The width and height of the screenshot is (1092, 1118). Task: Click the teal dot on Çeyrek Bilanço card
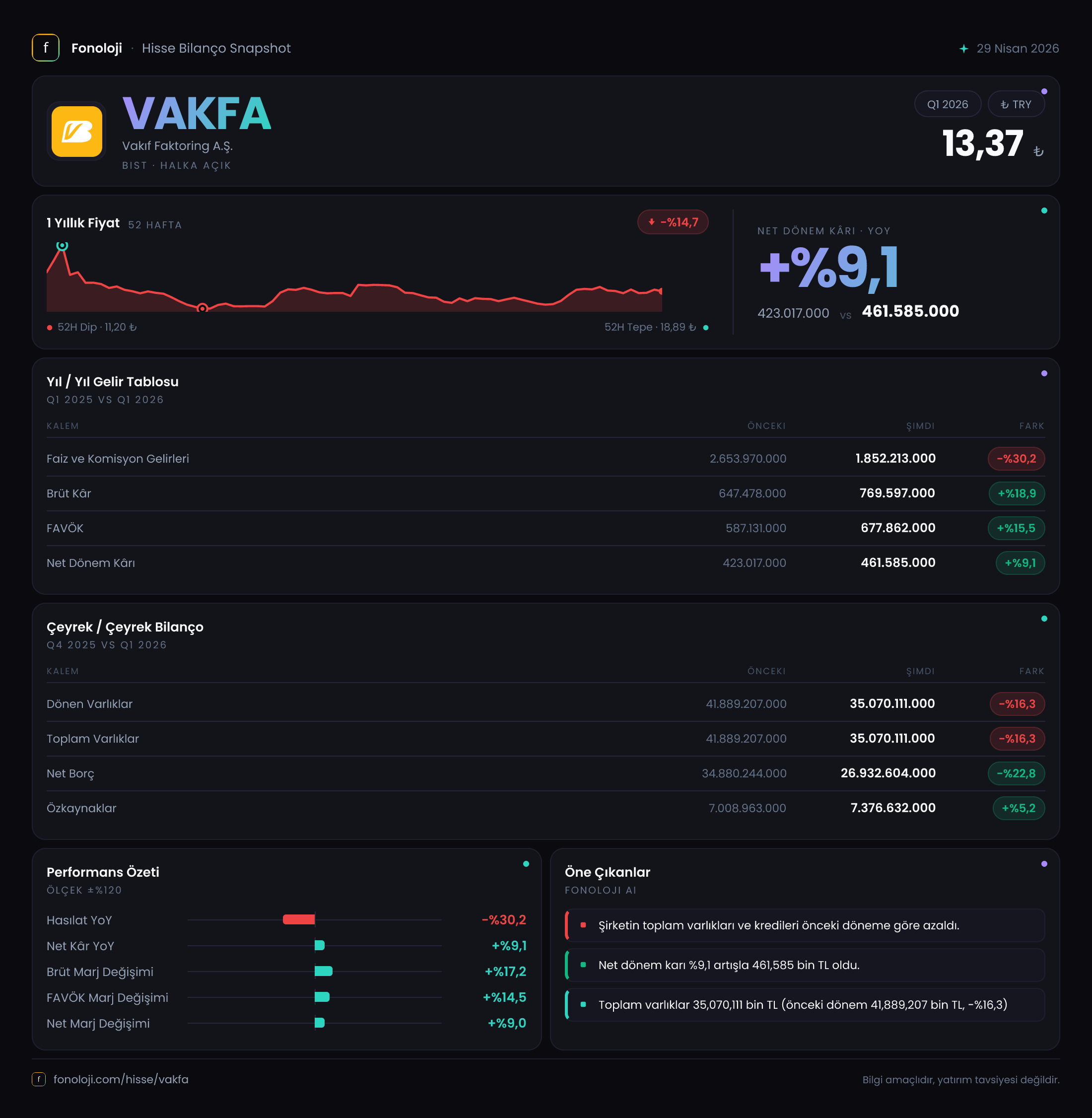[x=1044, y=619]
